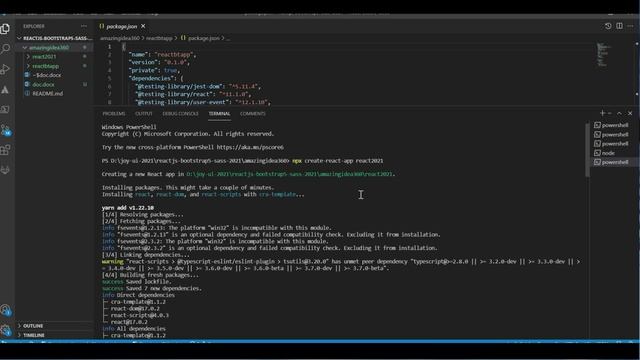Click the editor minimap preview
The width and height of the screenshot is (640, 360).
click(x=603, y=54)
